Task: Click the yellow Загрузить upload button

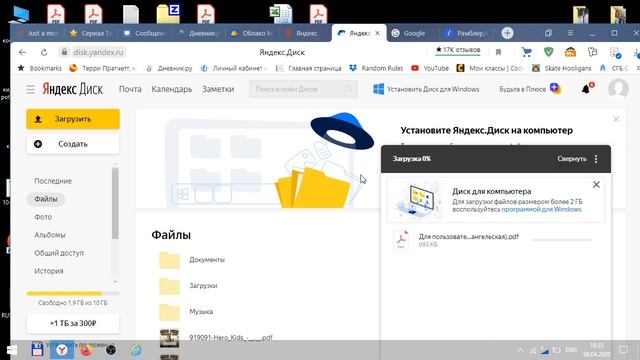Action: [73, 119]
